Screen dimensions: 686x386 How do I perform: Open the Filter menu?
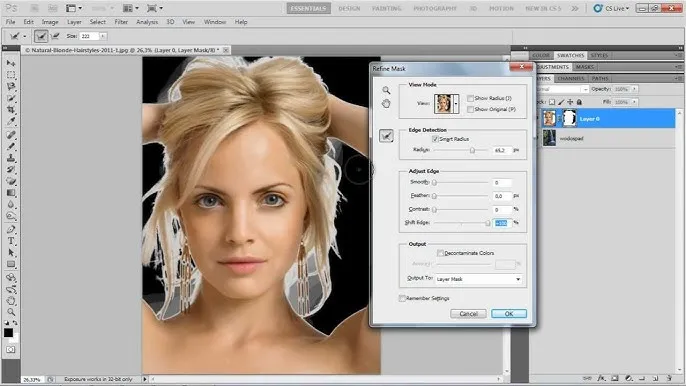tap(121, 22)
